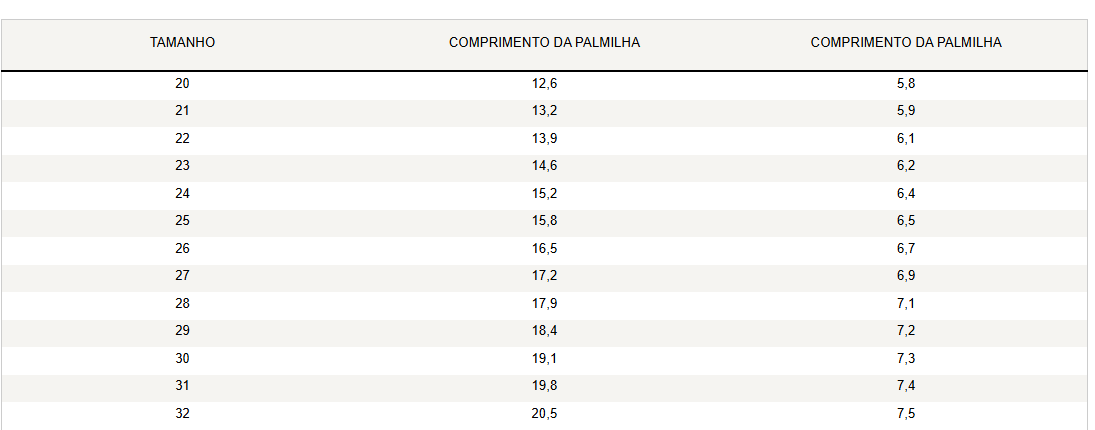Image resolution: width=1095 pixels, height=430 pixels.
Task: Select the size 29 cell
Action: pos(182,331)
